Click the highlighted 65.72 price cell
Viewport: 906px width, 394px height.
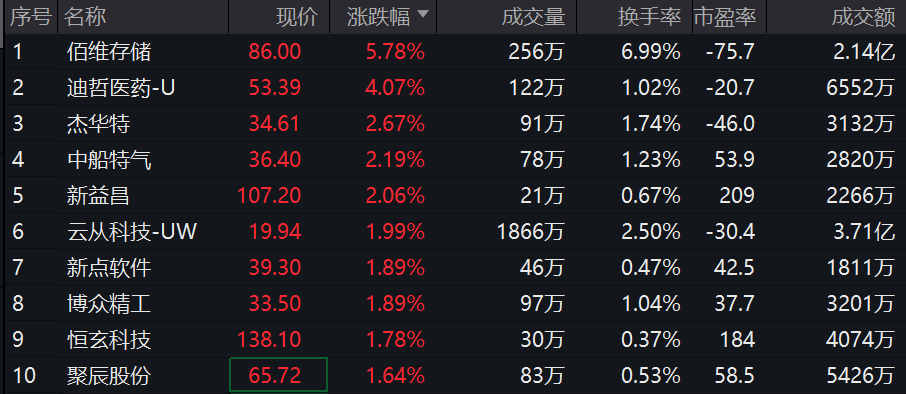pyautogui.click(x=279, y=375)
